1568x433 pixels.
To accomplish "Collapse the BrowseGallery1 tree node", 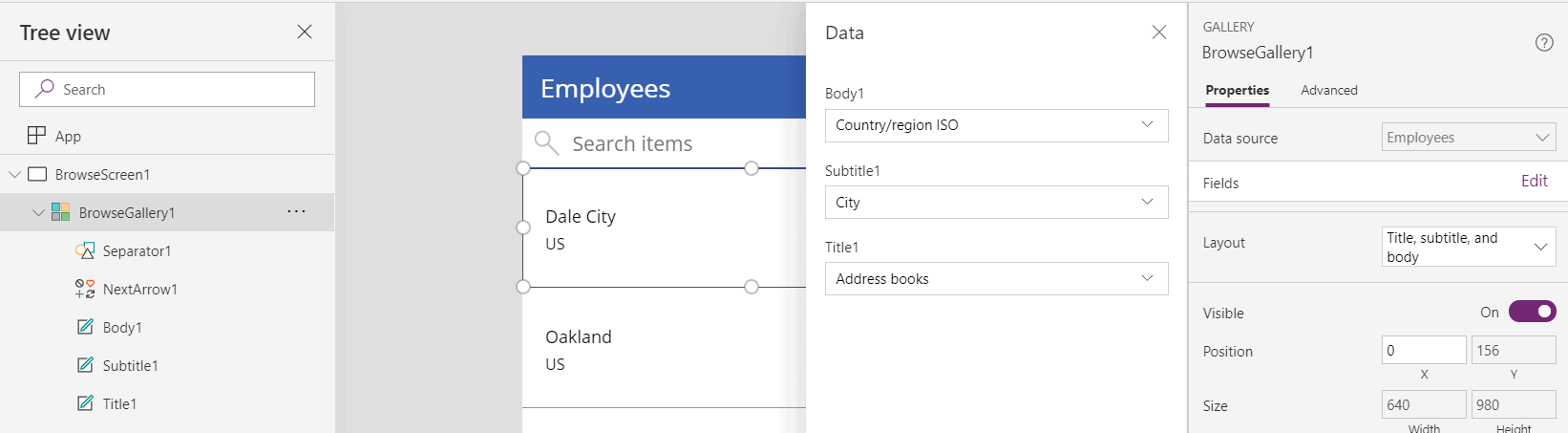I will 38,212.
